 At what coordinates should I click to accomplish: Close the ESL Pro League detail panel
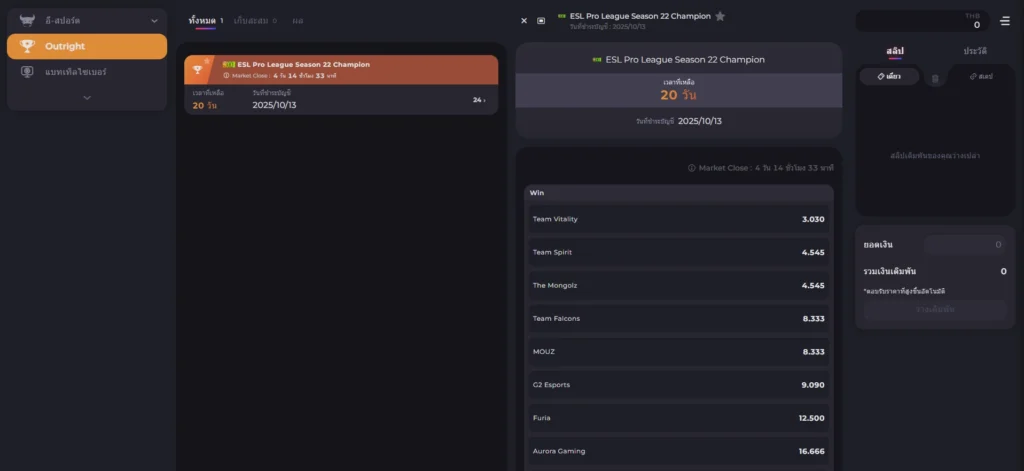(524, 20)
